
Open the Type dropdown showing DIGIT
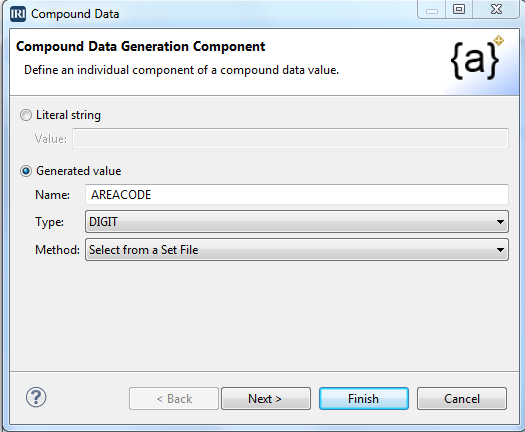tap(297, 222)
